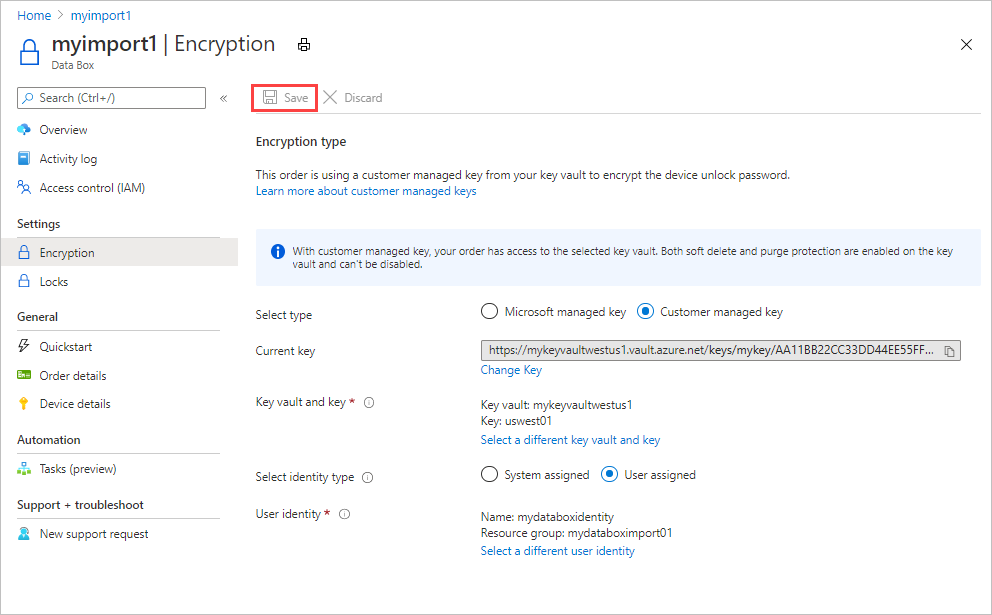Click the Encryption padlock icon in the sidebar

(24, 252)
